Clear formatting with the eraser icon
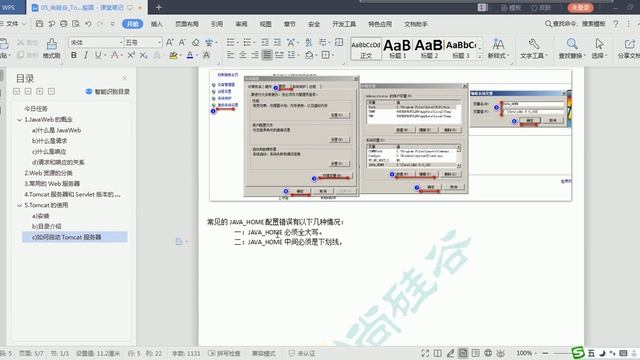640x360 pixels. pos(196,42)
